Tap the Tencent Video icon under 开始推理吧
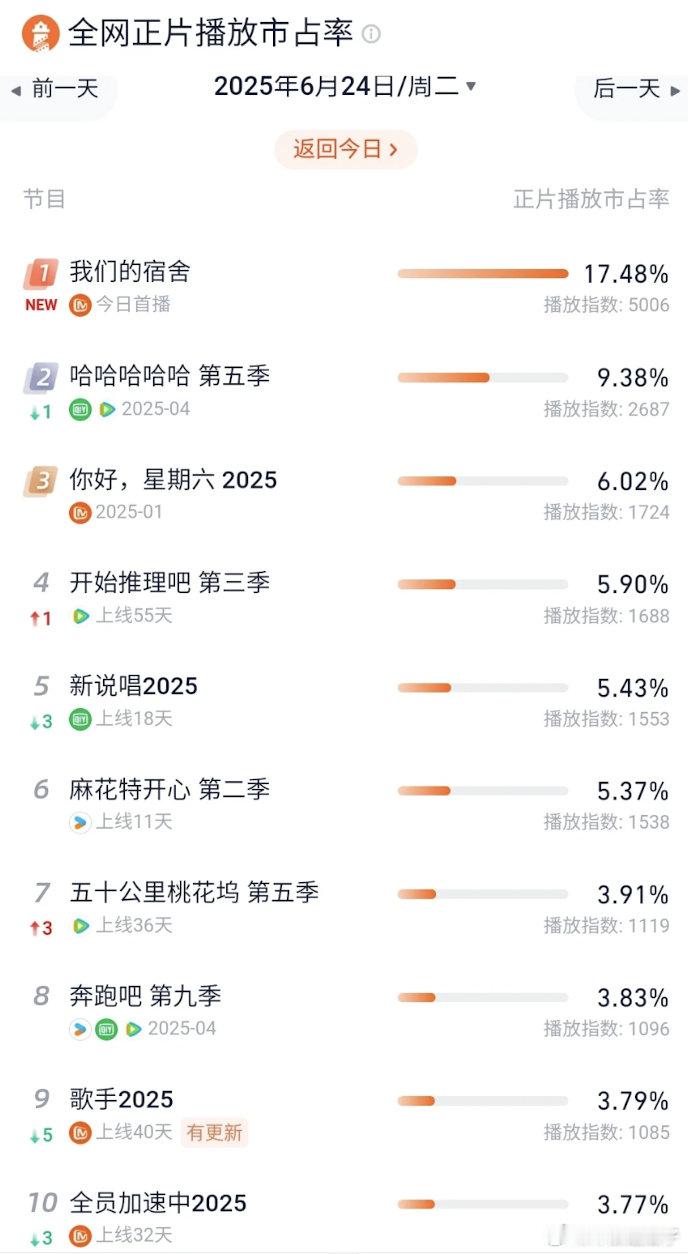The image size is (688, 1254). point(81,616)
